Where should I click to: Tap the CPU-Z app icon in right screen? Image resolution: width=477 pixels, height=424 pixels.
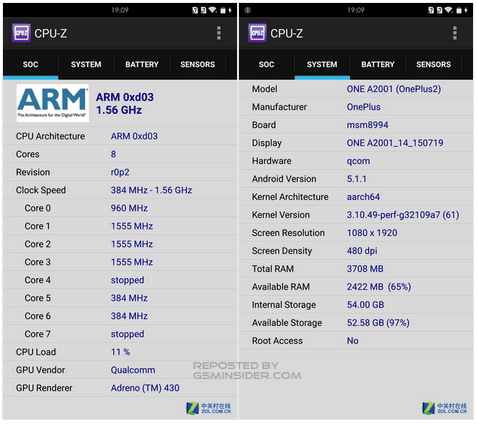257,33
